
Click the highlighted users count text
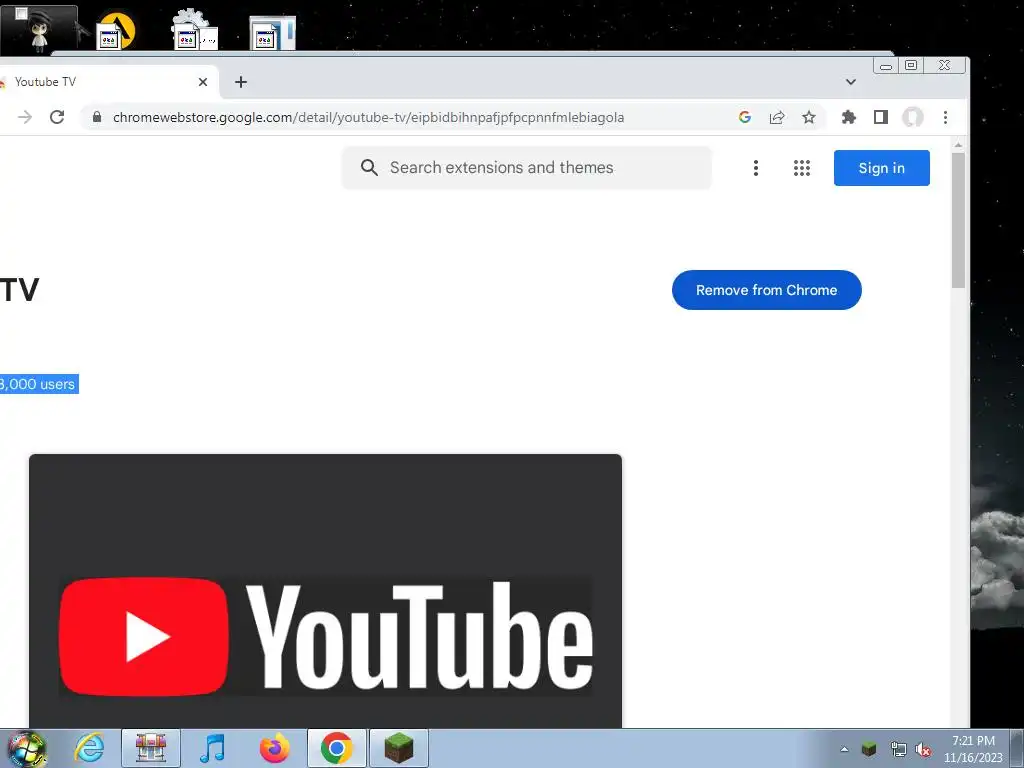coord(39,384)
